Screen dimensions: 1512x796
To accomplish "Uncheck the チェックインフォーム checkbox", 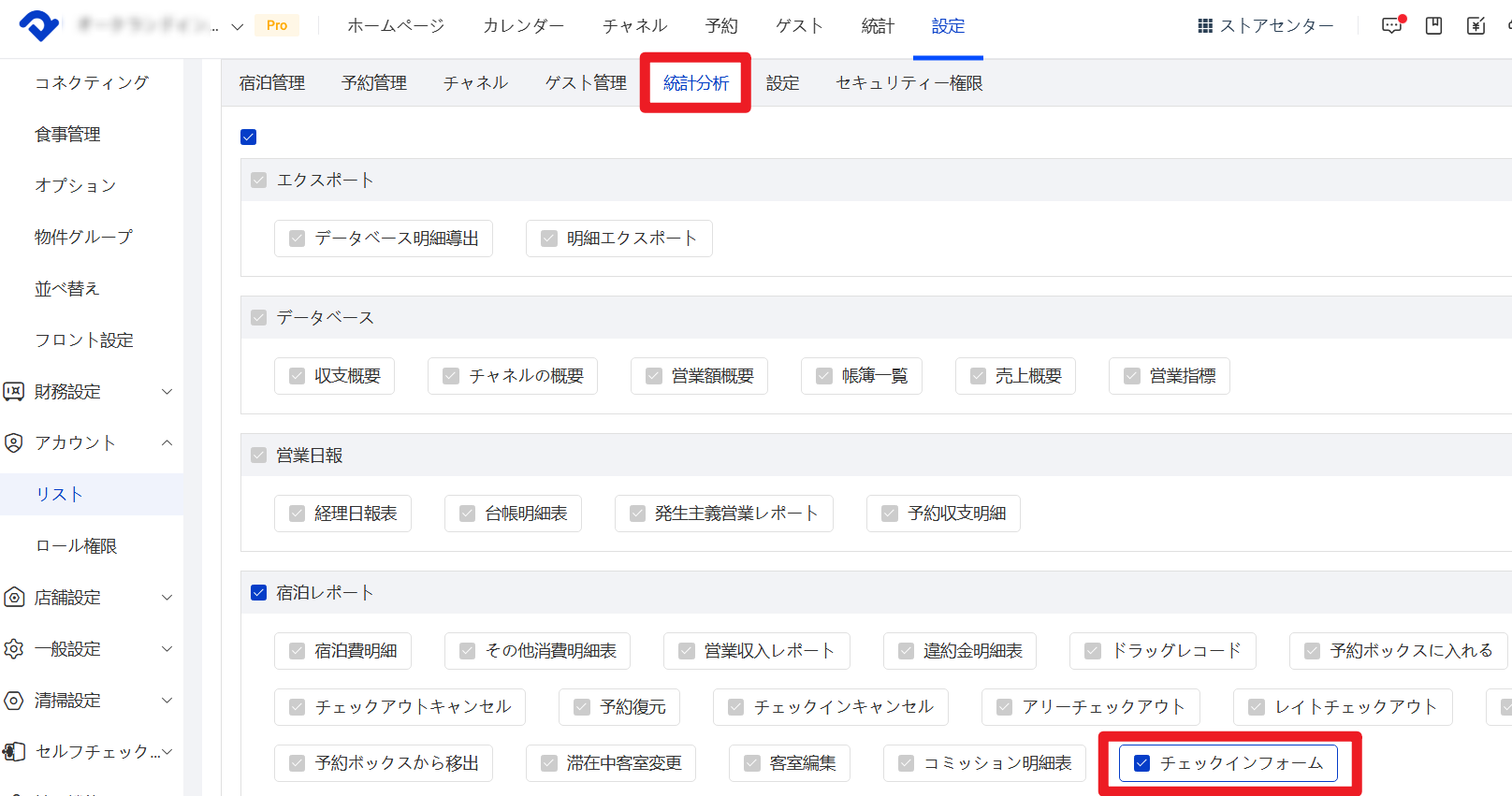I will point(1141,763).
